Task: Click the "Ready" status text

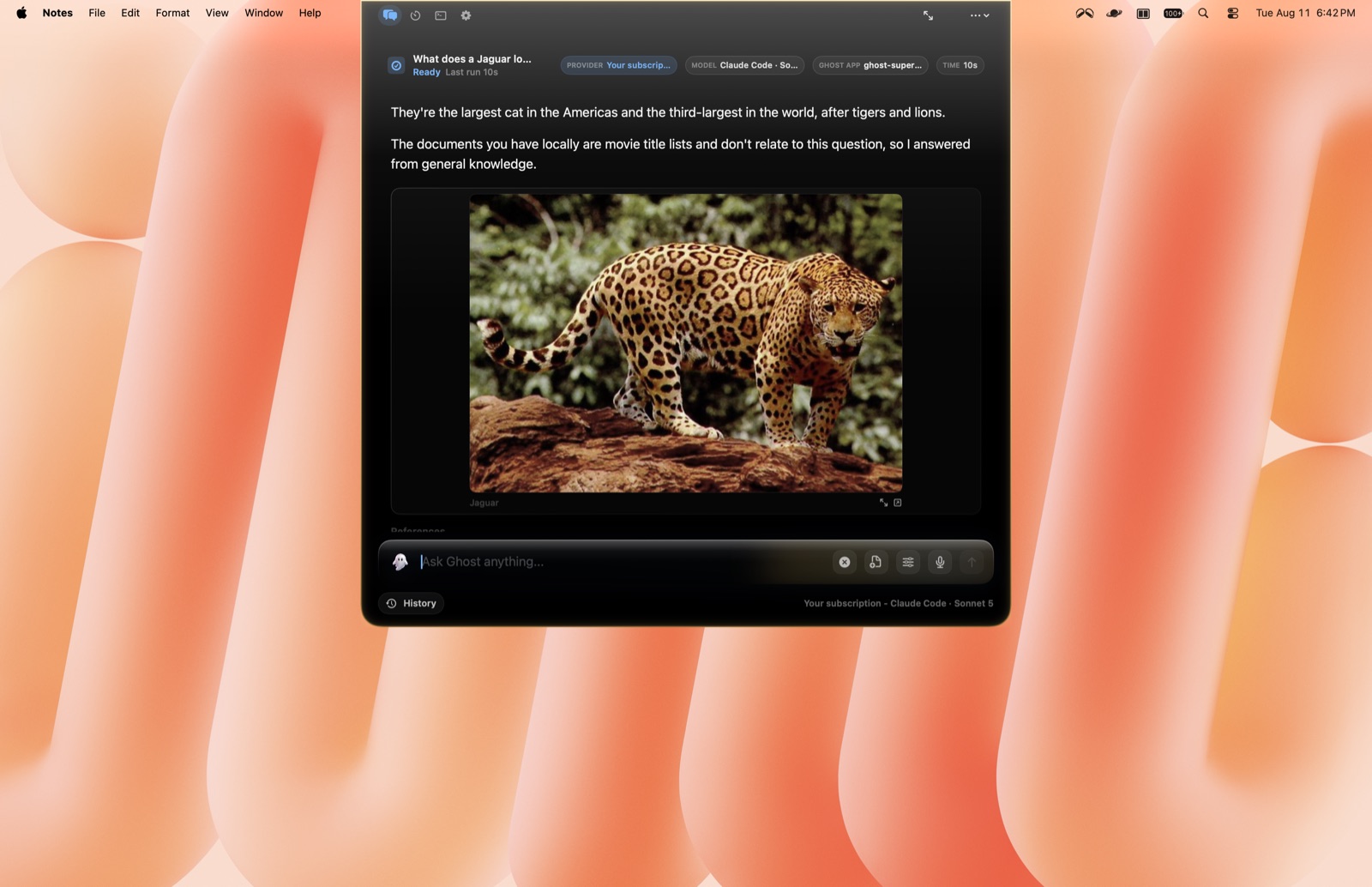Action: click(426, 72)
